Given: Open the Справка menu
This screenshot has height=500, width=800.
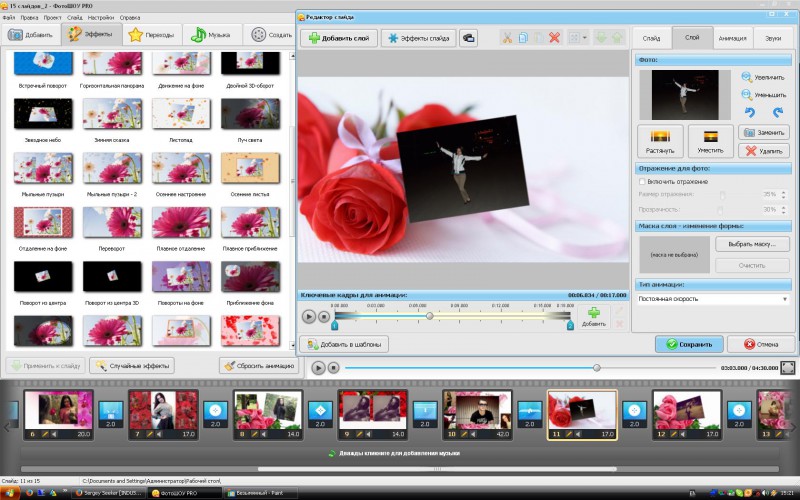Looking at the screenshot, I should click(x=130, y=17).
